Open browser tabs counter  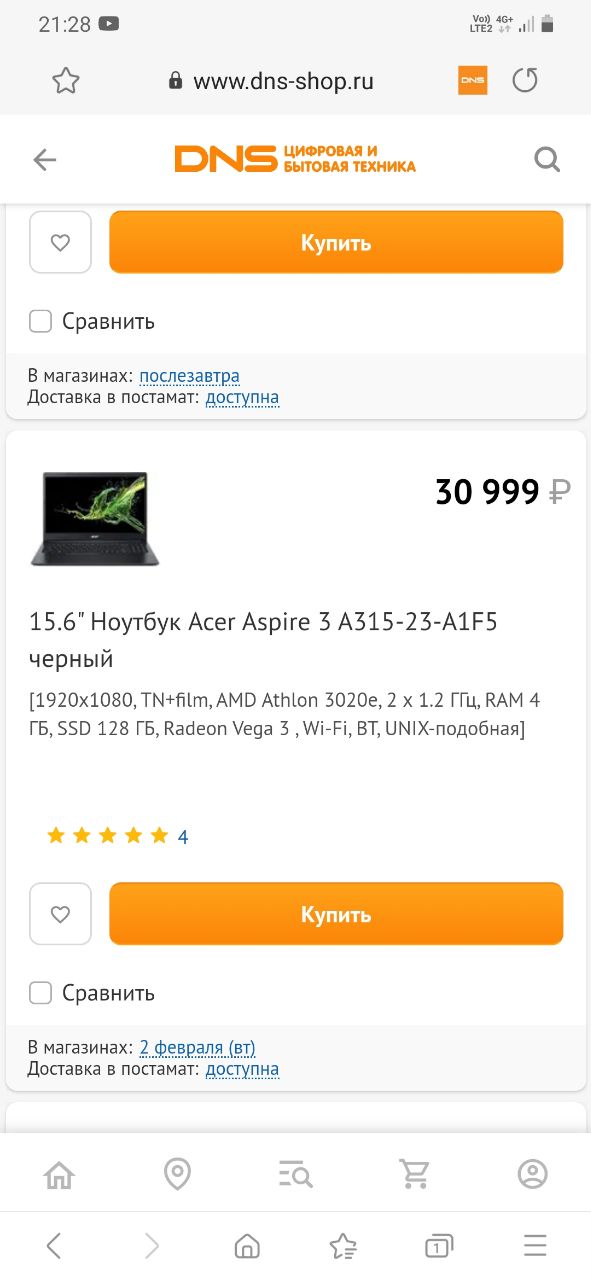(x=438, y=1245)
